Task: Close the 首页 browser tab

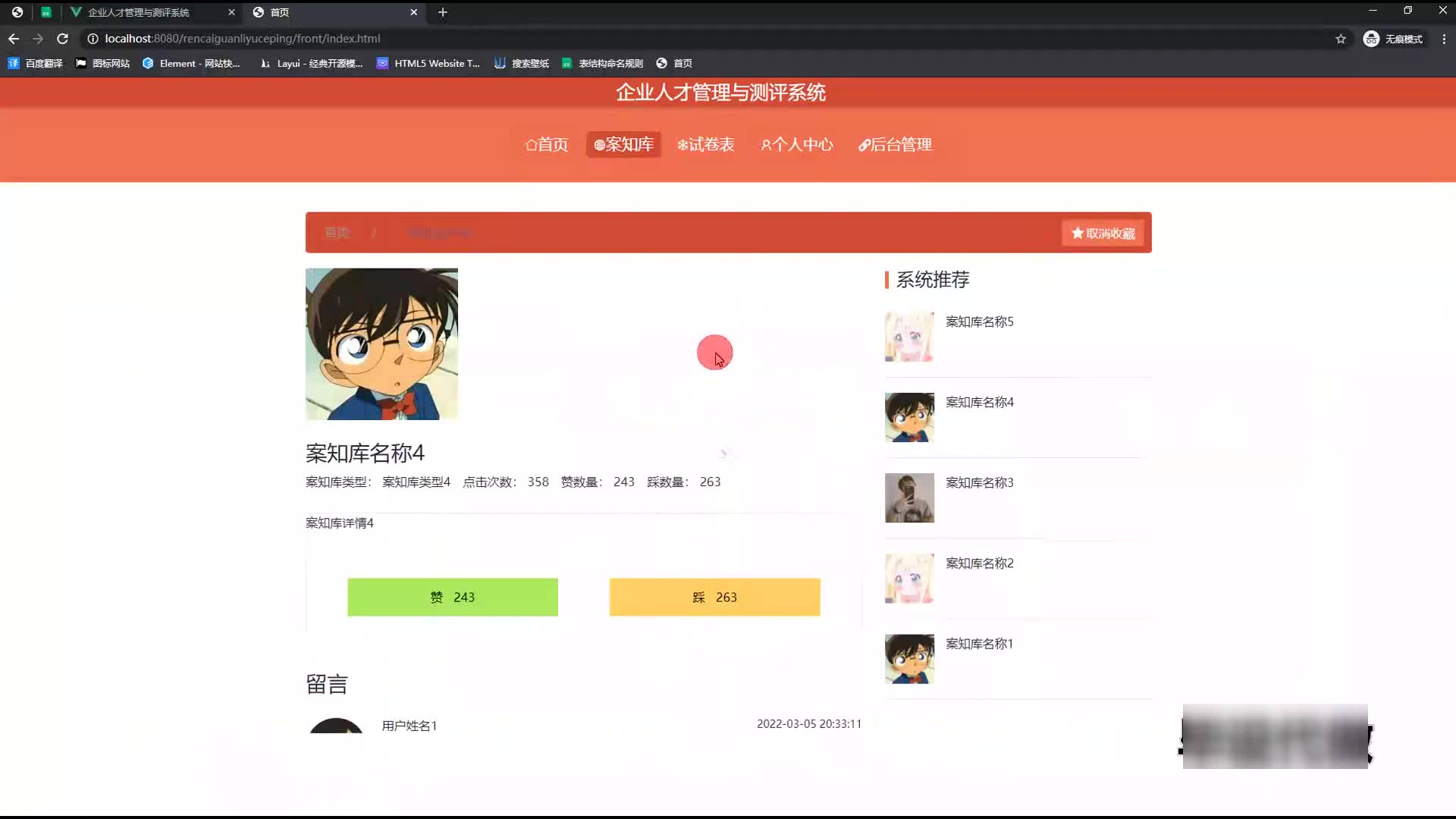Action: tap(413, 12)
